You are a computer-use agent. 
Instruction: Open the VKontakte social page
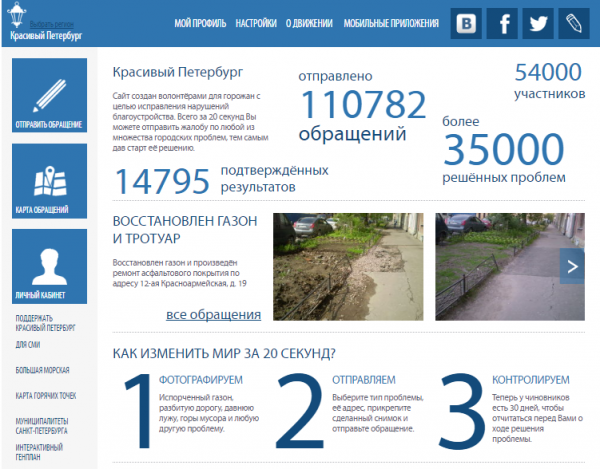click(466, 24)
